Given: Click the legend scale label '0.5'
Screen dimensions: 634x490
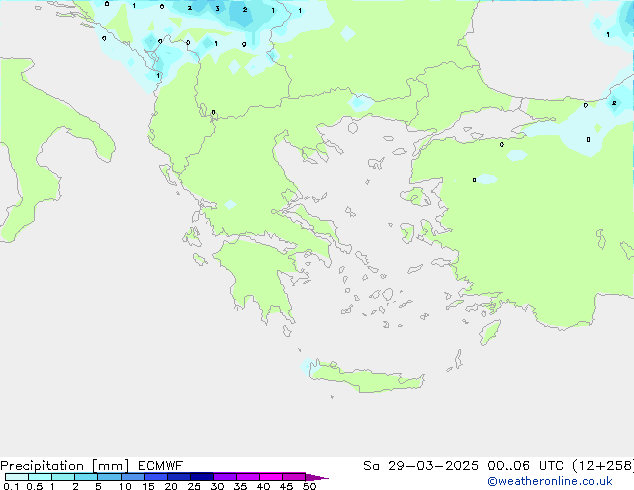Looking at the screenshot, I should (35, 486).
